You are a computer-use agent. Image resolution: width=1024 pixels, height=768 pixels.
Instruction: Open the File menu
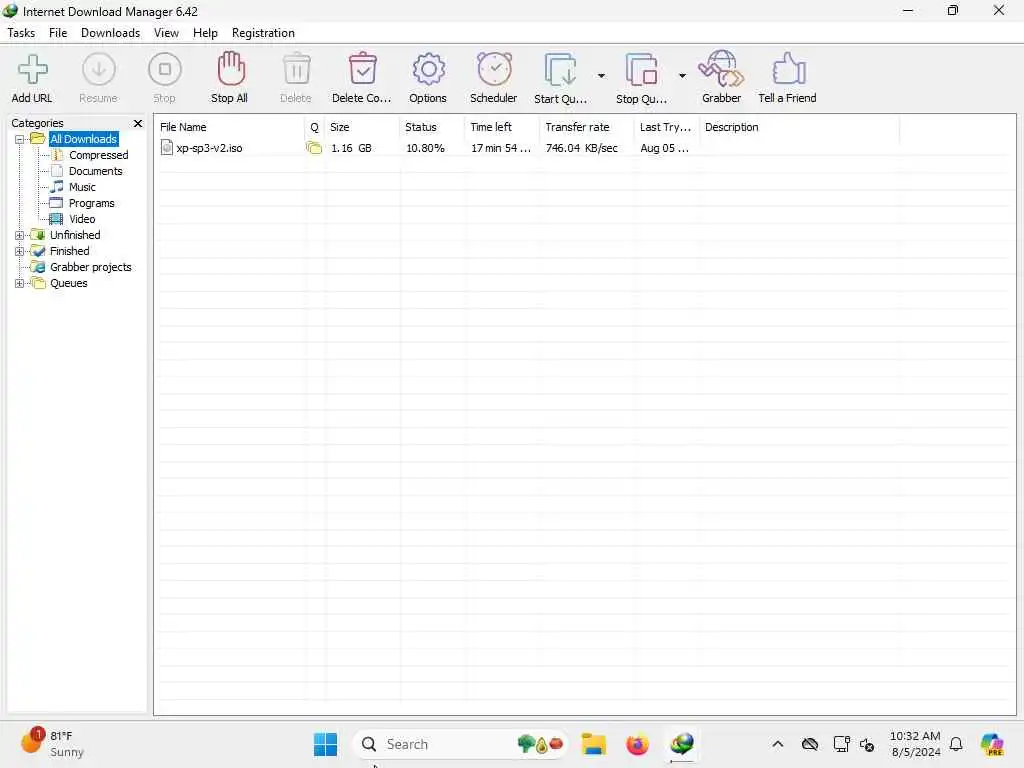click(58, 33)
